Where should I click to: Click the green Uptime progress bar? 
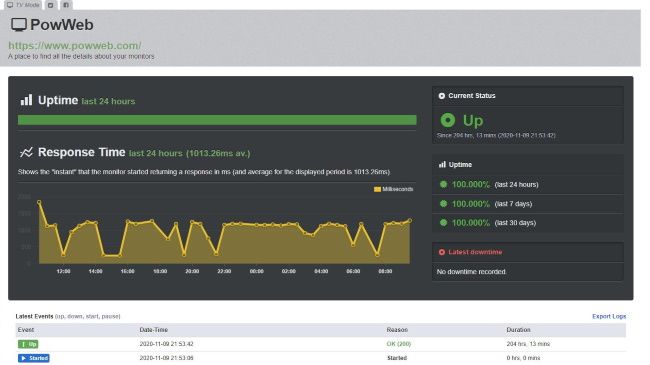tap(217, 120)
